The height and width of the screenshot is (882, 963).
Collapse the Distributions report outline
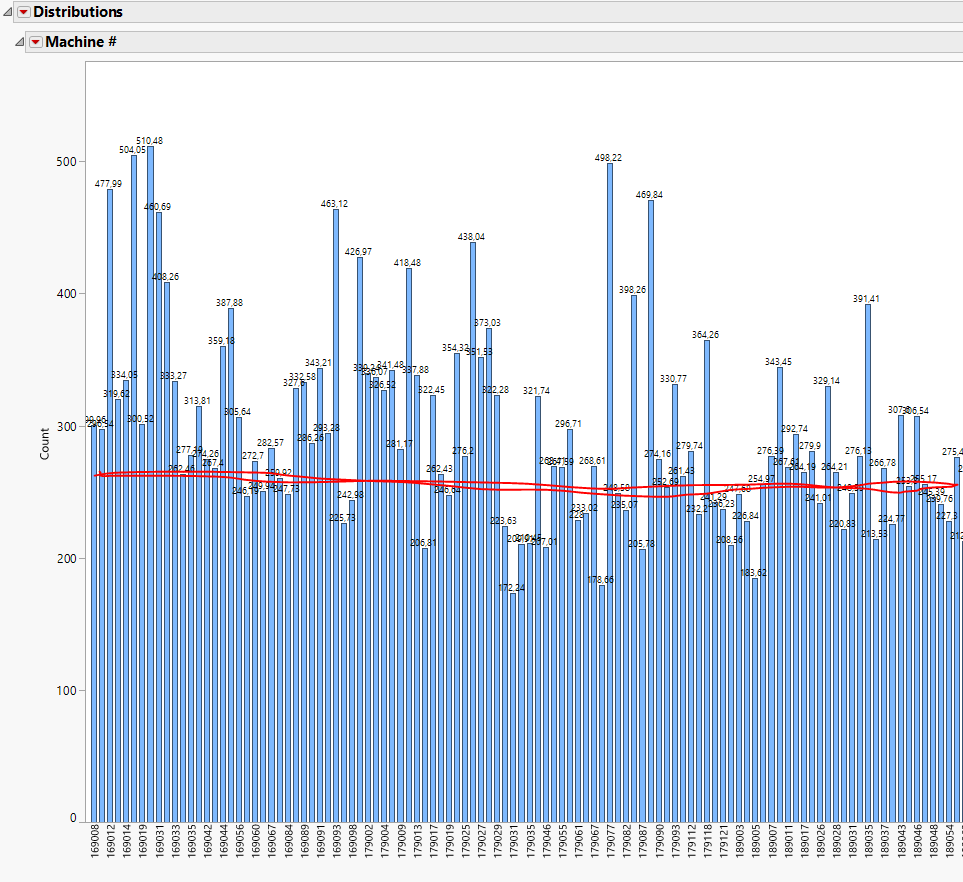(x=9, y=11)
